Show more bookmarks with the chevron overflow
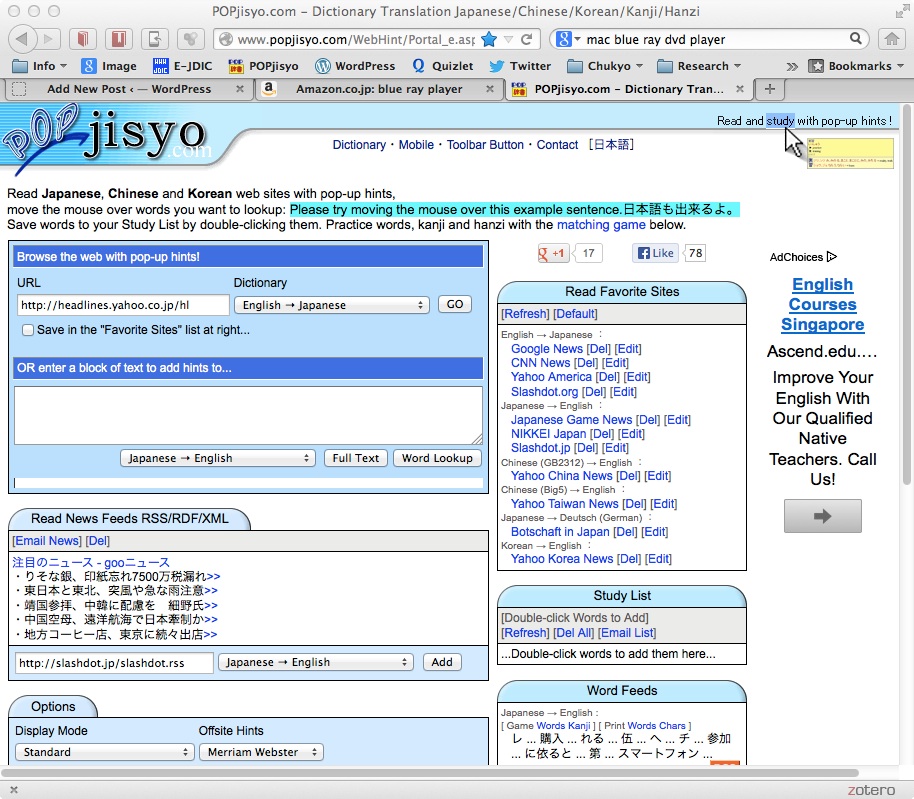 (792, 66)
